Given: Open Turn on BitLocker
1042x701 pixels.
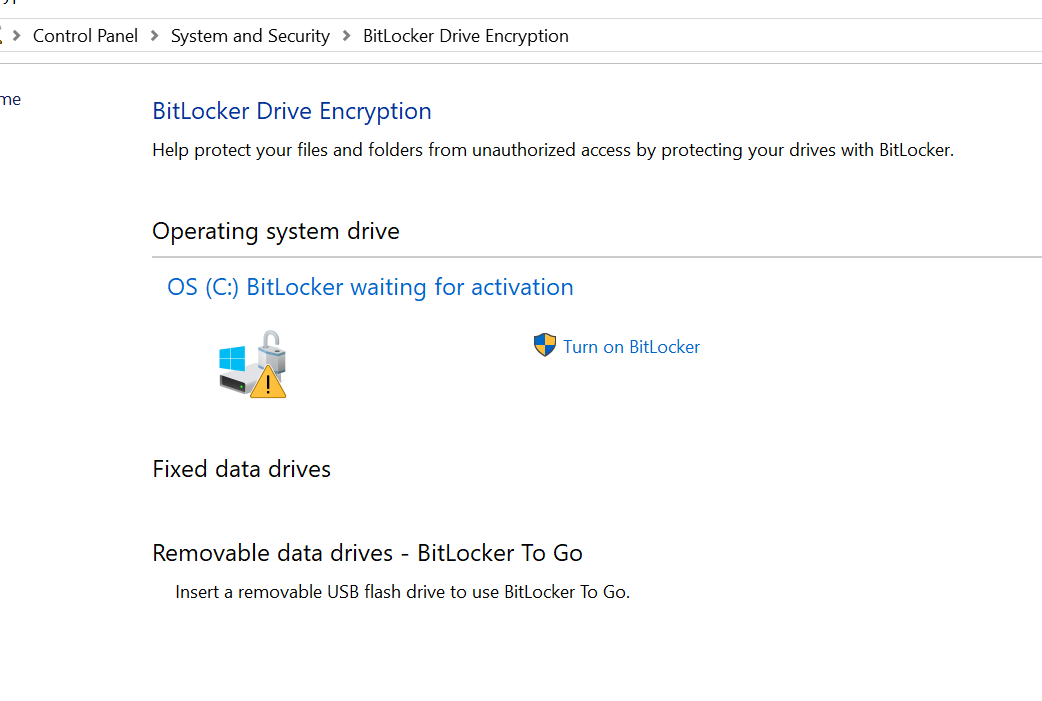Looking at the screenshot, I should coord(631,346).
